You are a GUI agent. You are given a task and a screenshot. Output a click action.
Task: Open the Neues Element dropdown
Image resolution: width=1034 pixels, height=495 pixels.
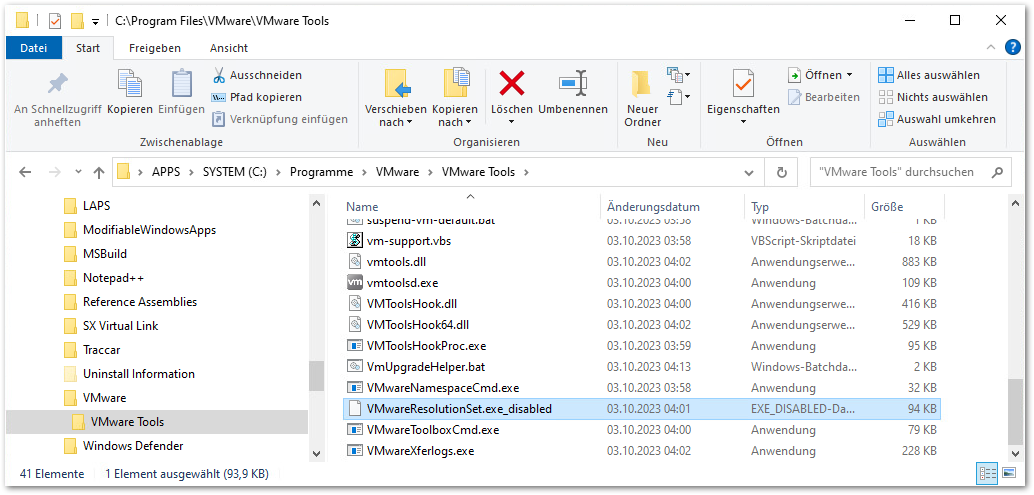coord(679,74)
